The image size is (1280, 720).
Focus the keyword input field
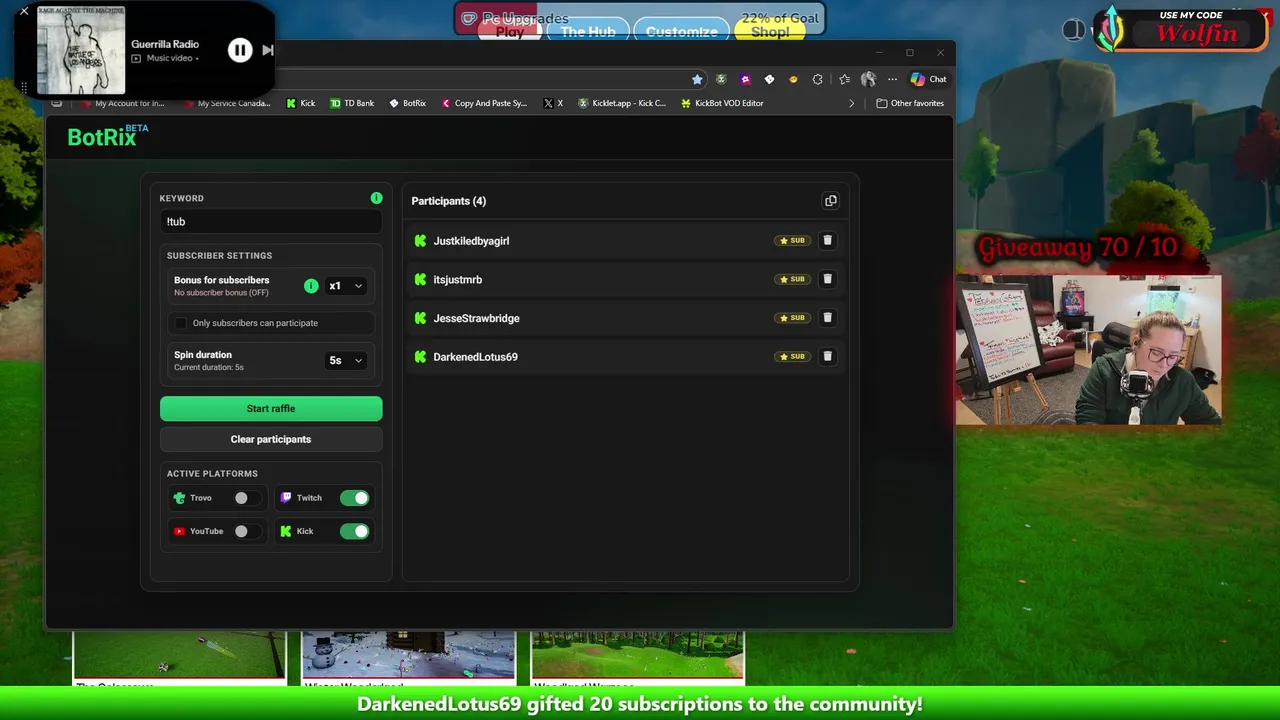coord(271,222)
